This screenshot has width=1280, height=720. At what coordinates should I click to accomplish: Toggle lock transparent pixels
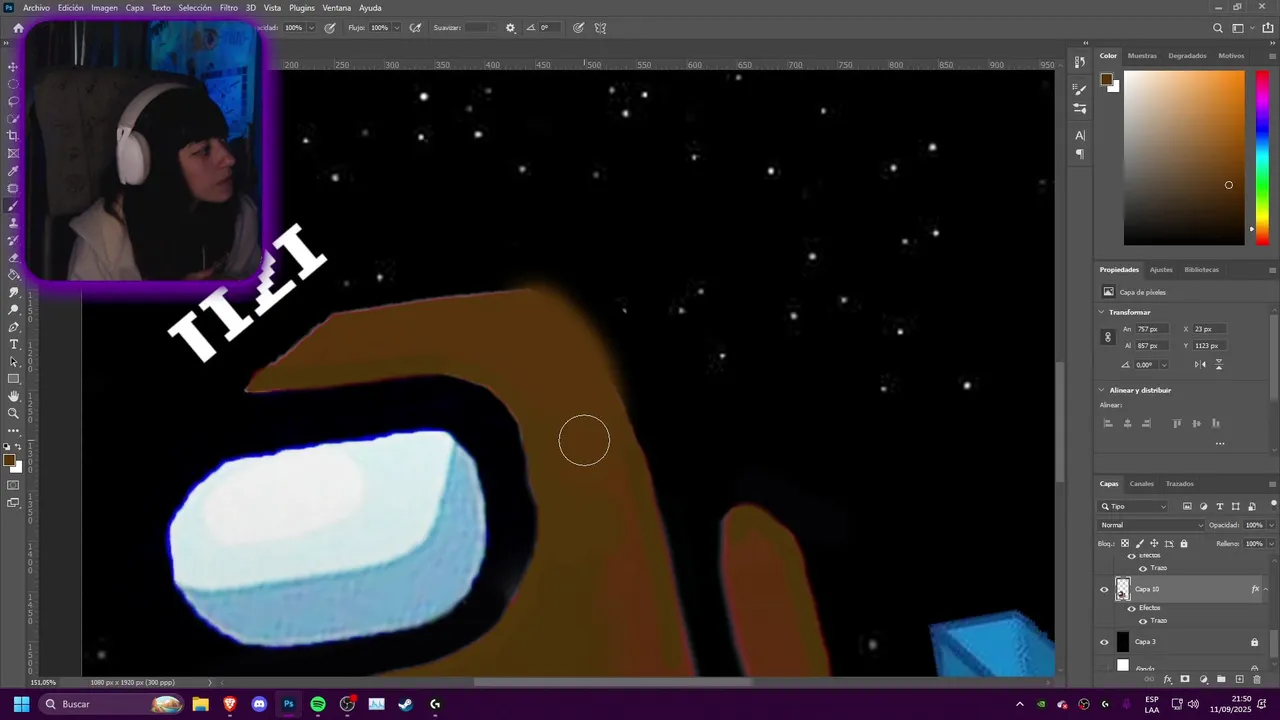point(1124,544)
